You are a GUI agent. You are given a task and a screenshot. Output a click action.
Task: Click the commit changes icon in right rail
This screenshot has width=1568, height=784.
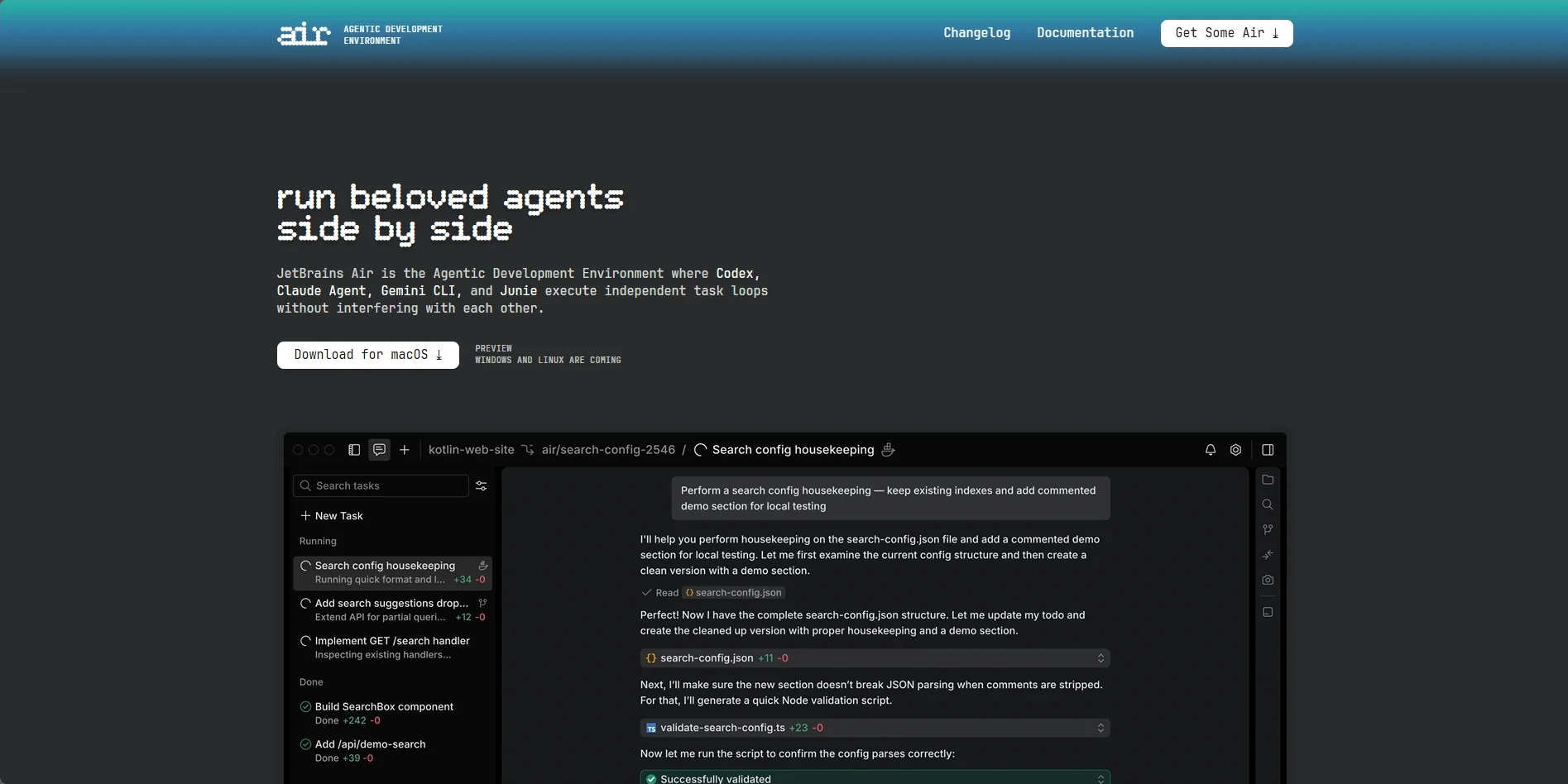click(1268, 555)
